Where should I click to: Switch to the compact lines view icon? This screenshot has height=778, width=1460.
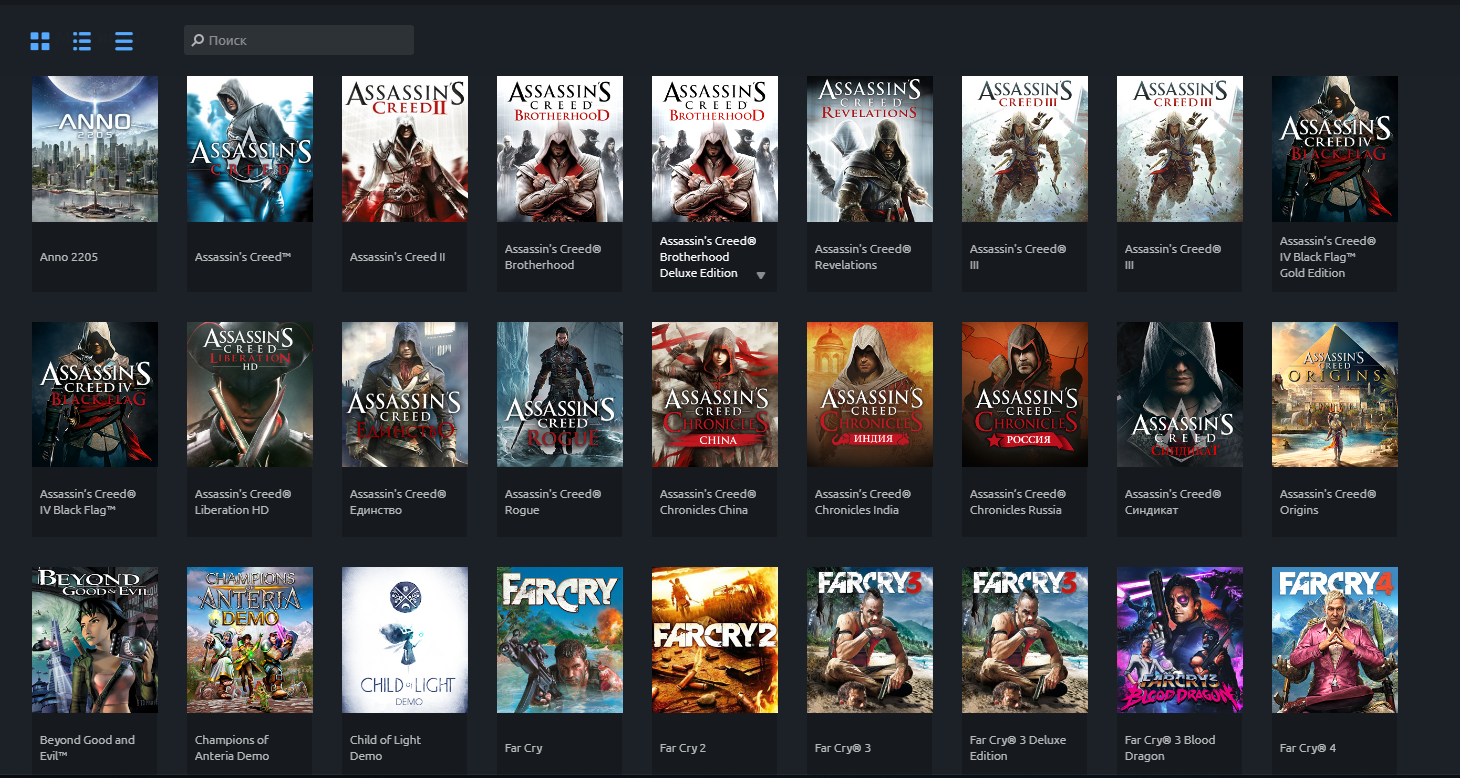pyautogui.click(x=124, y=41)
